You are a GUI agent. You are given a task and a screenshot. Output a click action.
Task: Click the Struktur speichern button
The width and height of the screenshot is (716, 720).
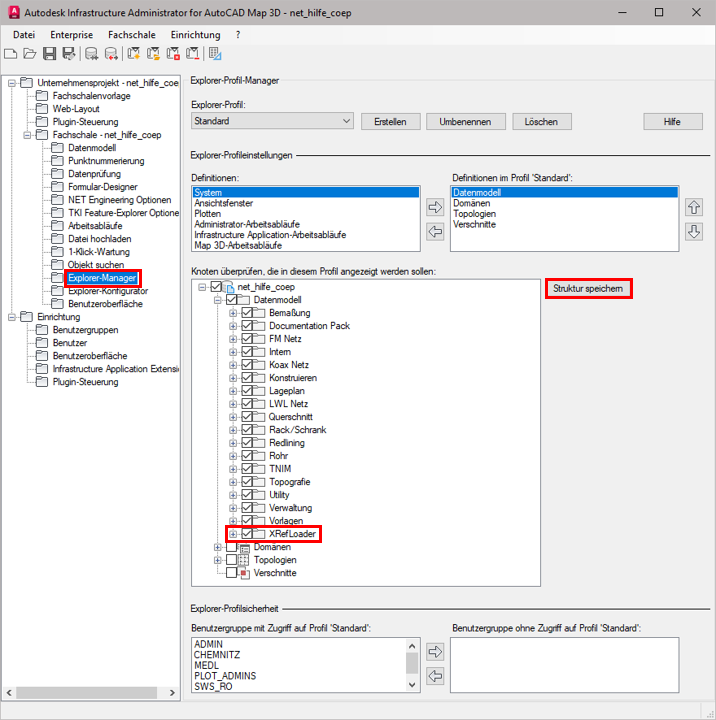(x=588, y=288)
